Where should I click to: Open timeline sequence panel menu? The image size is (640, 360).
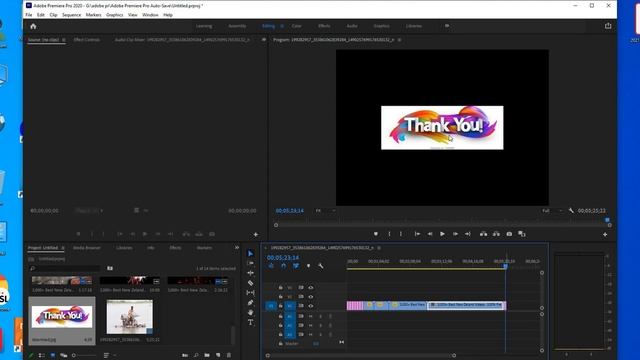(x=379, y=248)
